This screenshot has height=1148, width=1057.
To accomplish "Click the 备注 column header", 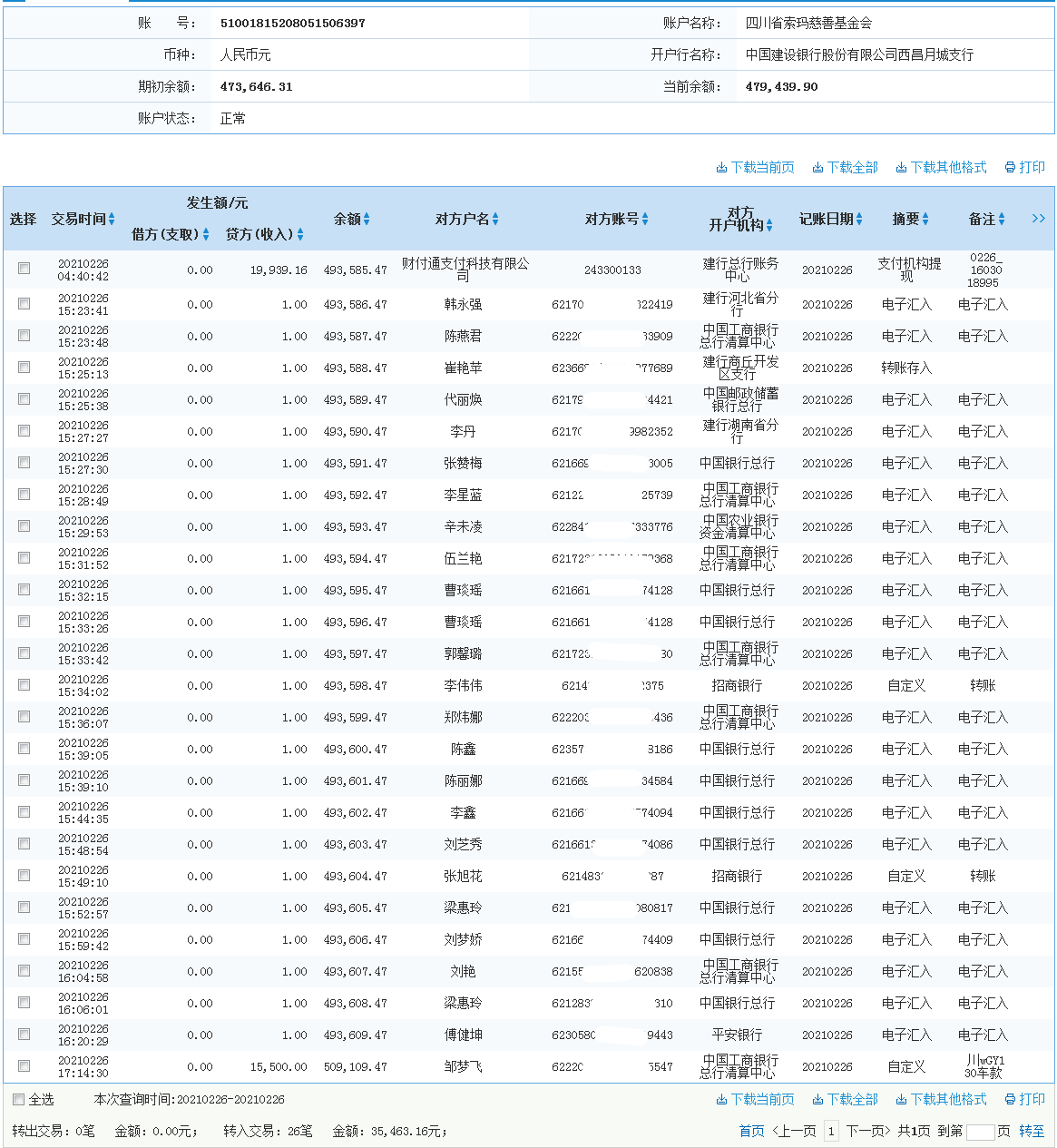I will [x=982, y=220].
